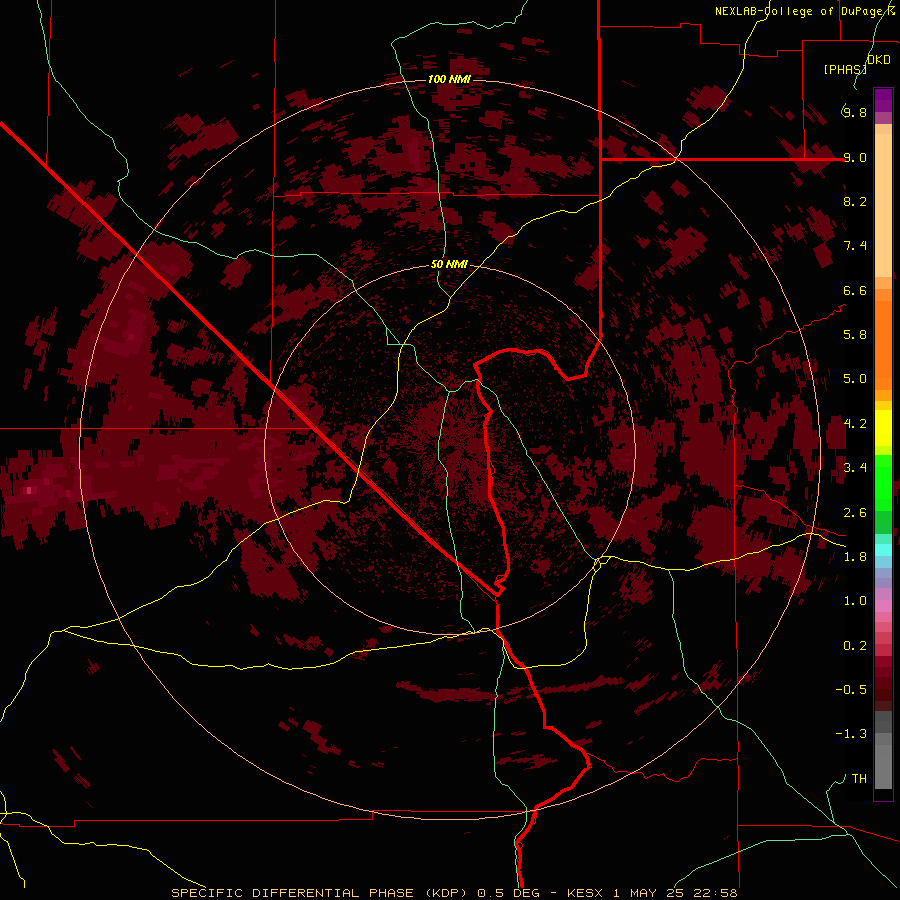Click the 8.2 value on color scale
The height and width of the screenshot is (900, 900).
[x=855, y=201]
